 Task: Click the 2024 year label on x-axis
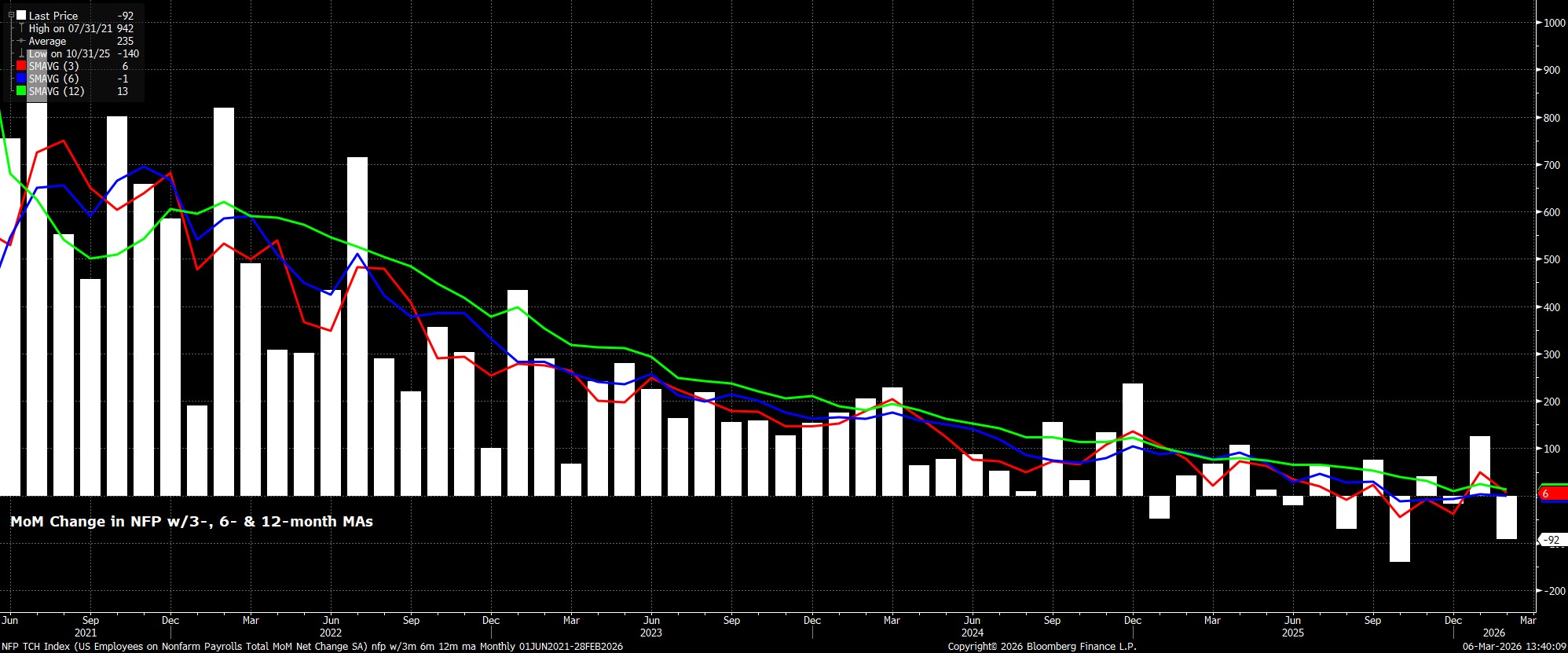[972, 633]
